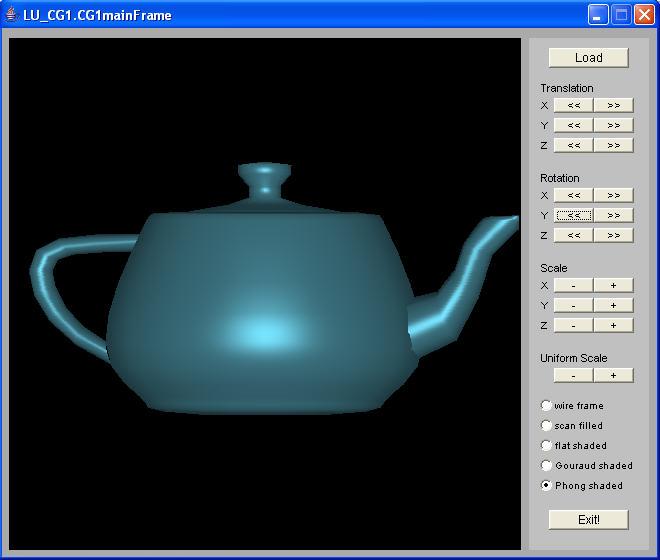Translate X in the negative direction
660x560 pixels.
573,105
